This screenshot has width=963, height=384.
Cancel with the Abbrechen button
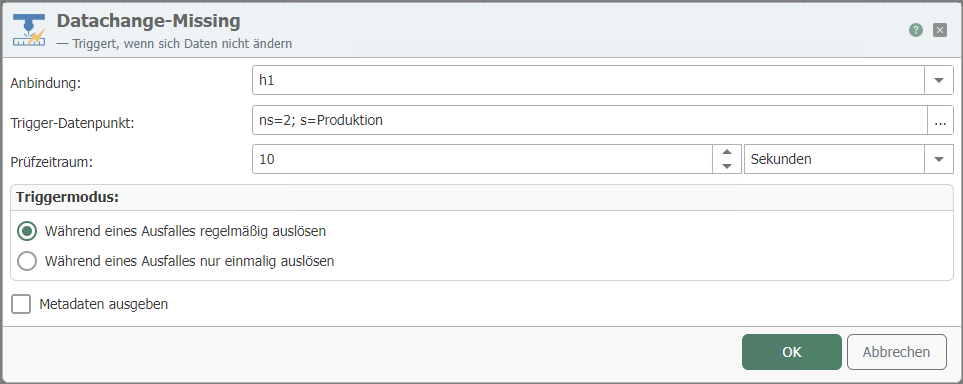[896, 352]
